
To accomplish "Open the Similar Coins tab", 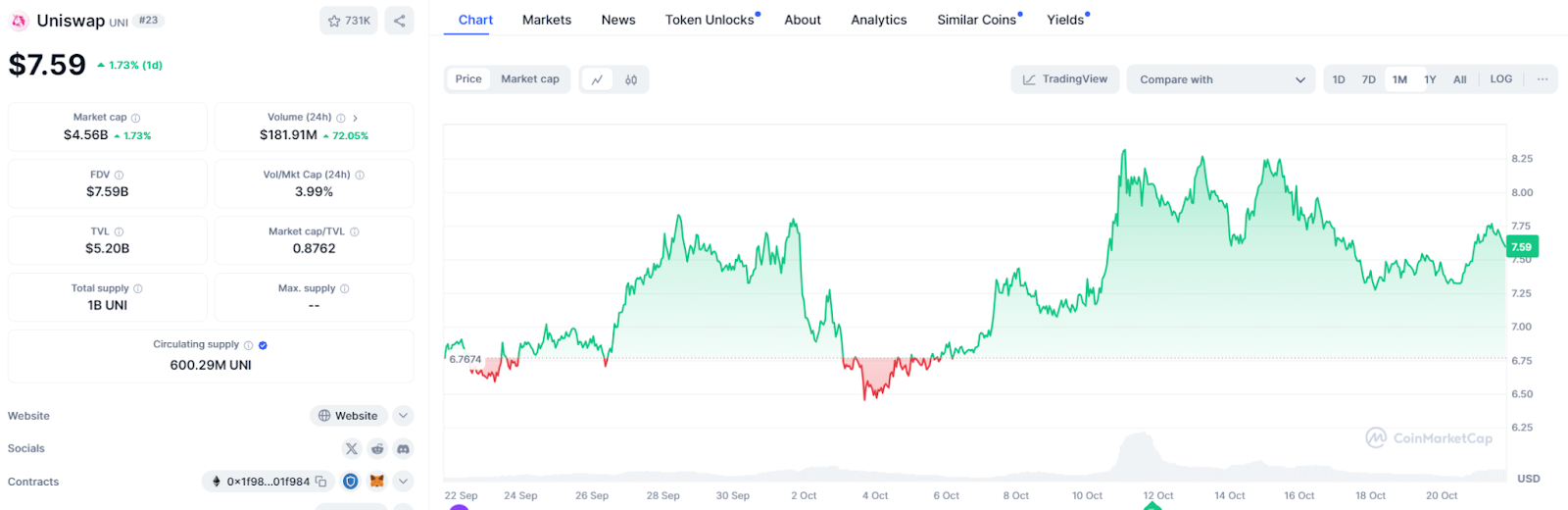I will tap(979, 20).
